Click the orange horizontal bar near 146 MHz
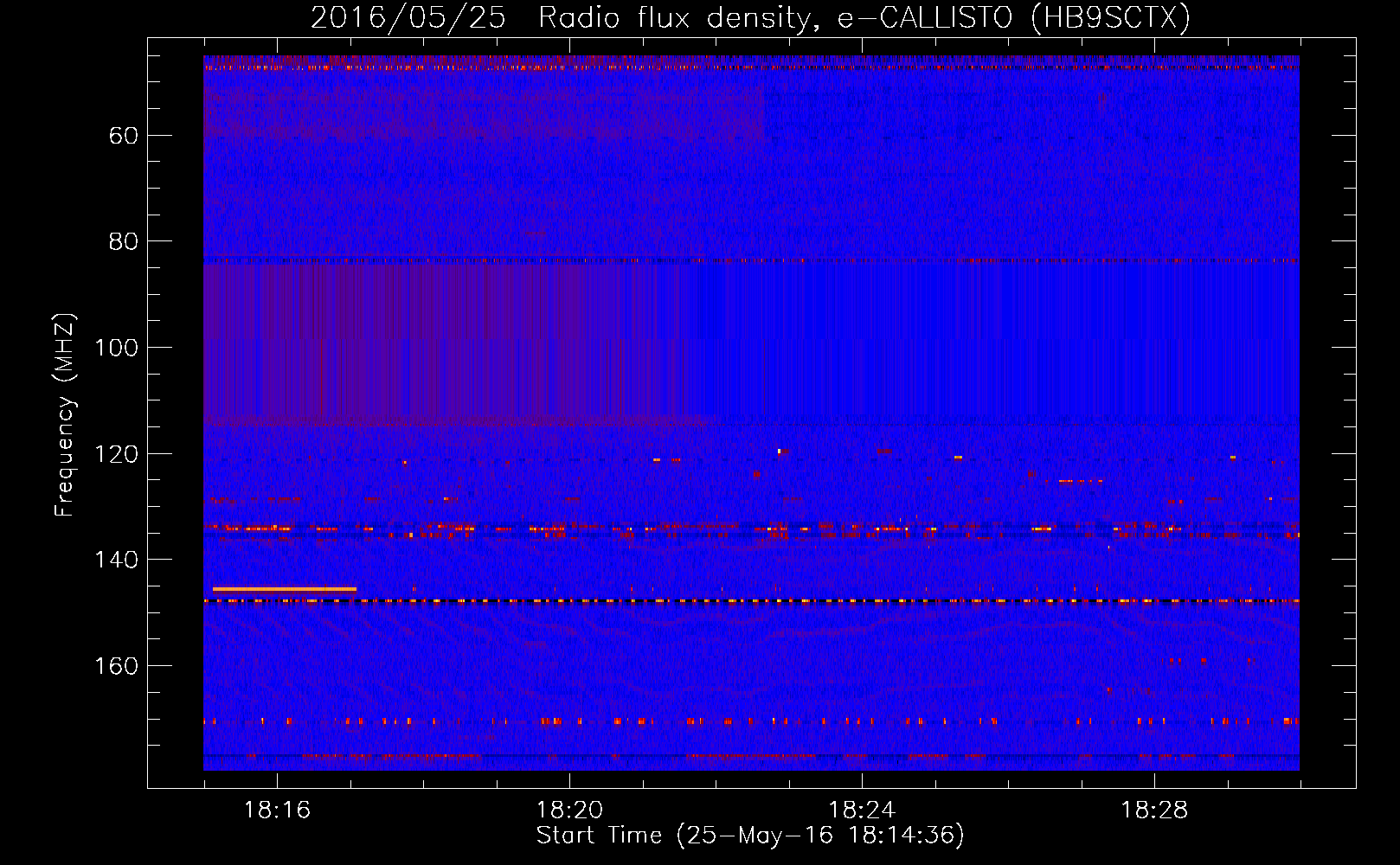 285,589
